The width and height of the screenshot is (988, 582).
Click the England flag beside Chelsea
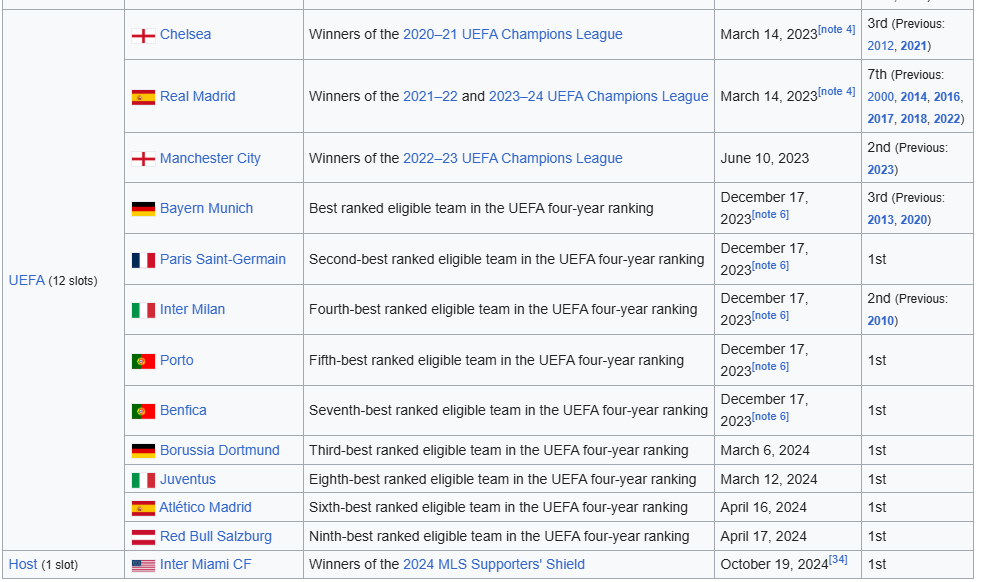(143, 35)
